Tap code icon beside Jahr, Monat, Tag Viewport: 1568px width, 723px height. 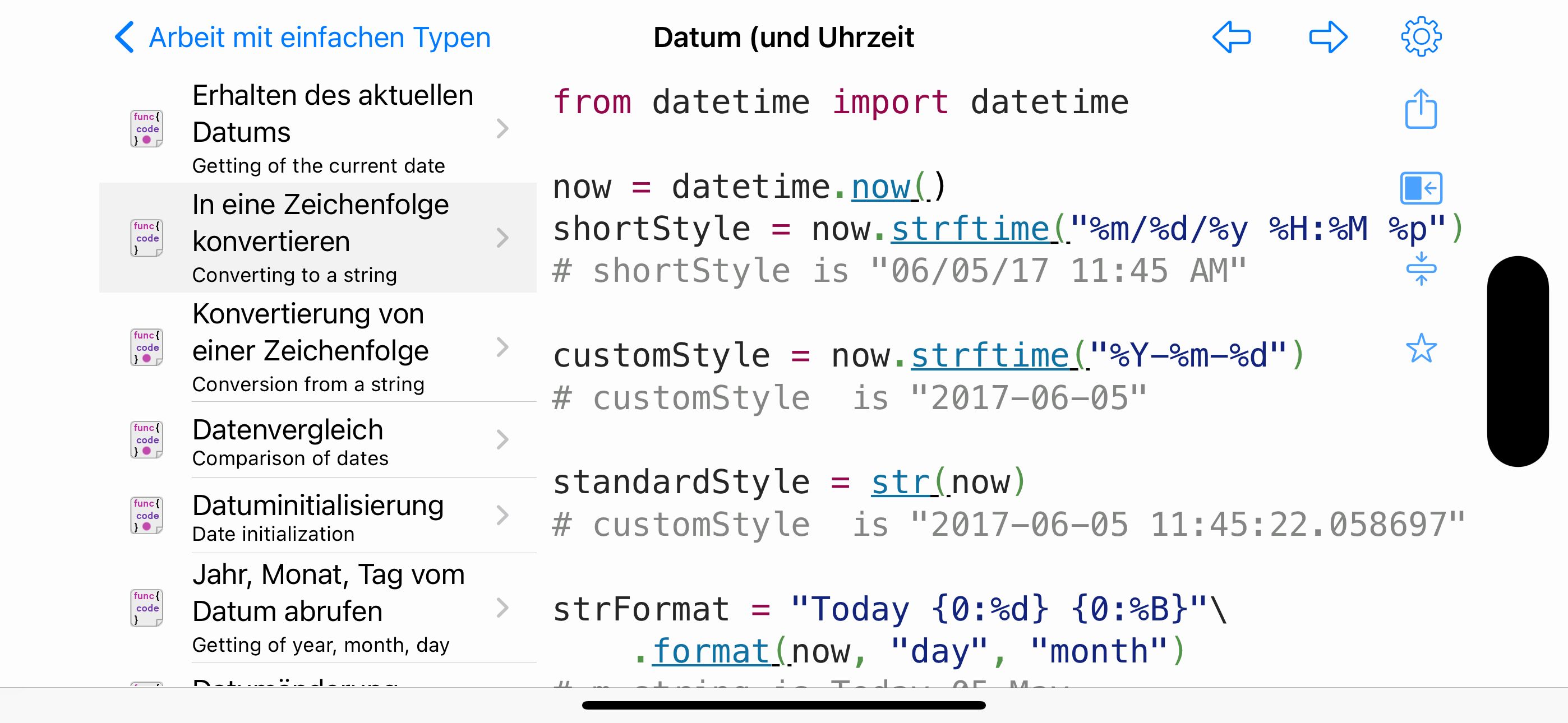(147, 608)
